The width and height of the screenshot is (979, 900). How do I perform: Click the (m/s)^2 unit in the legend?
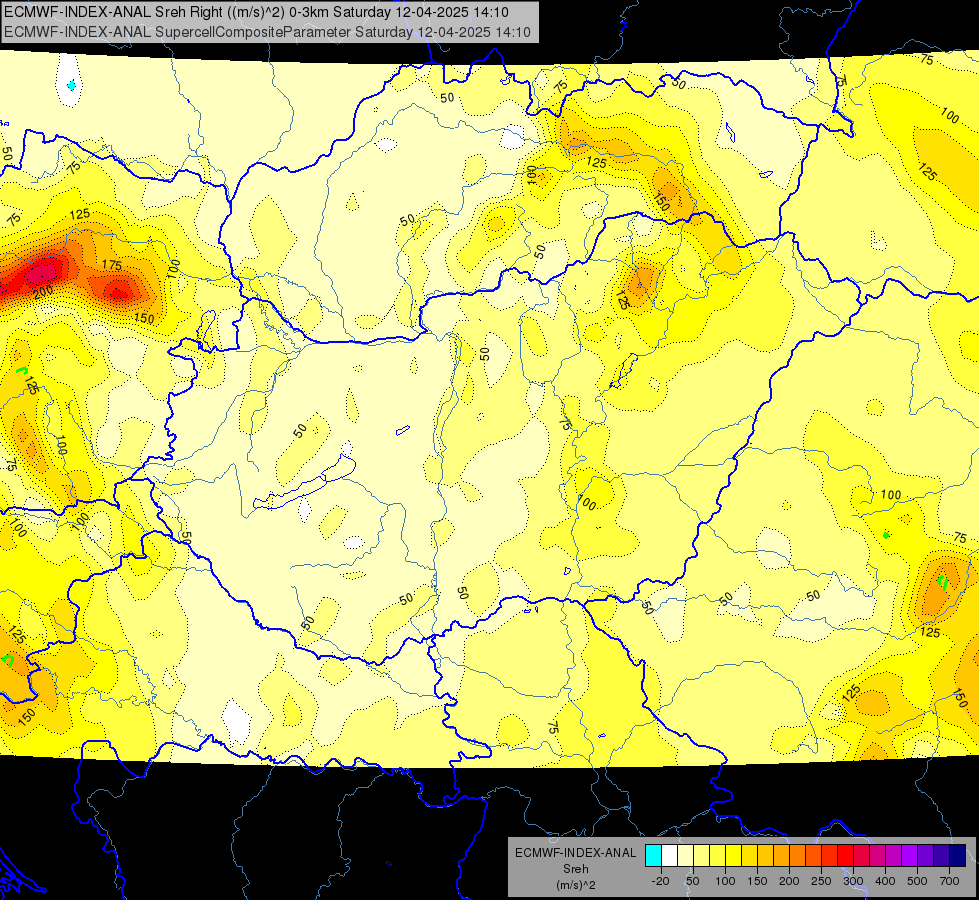pos(576,885)
